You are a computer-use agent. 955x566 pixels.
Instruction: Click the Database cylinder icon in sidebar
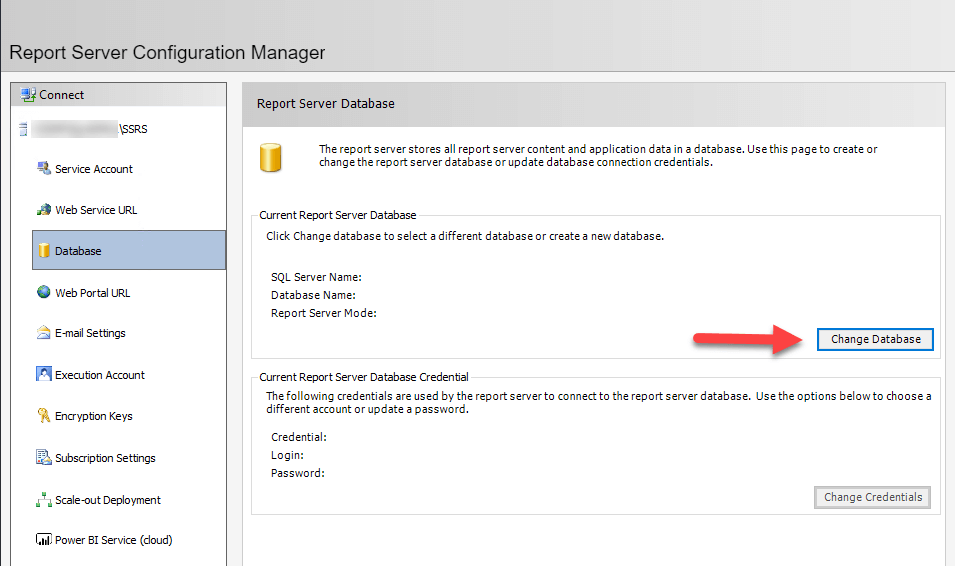[x=44, y=251]
